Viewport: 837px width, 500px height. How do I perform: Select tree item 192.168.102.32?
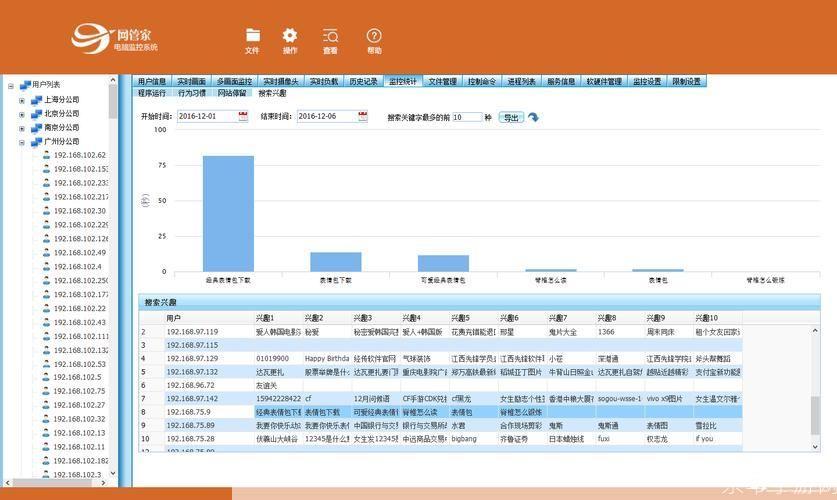(x=80, y=419)
